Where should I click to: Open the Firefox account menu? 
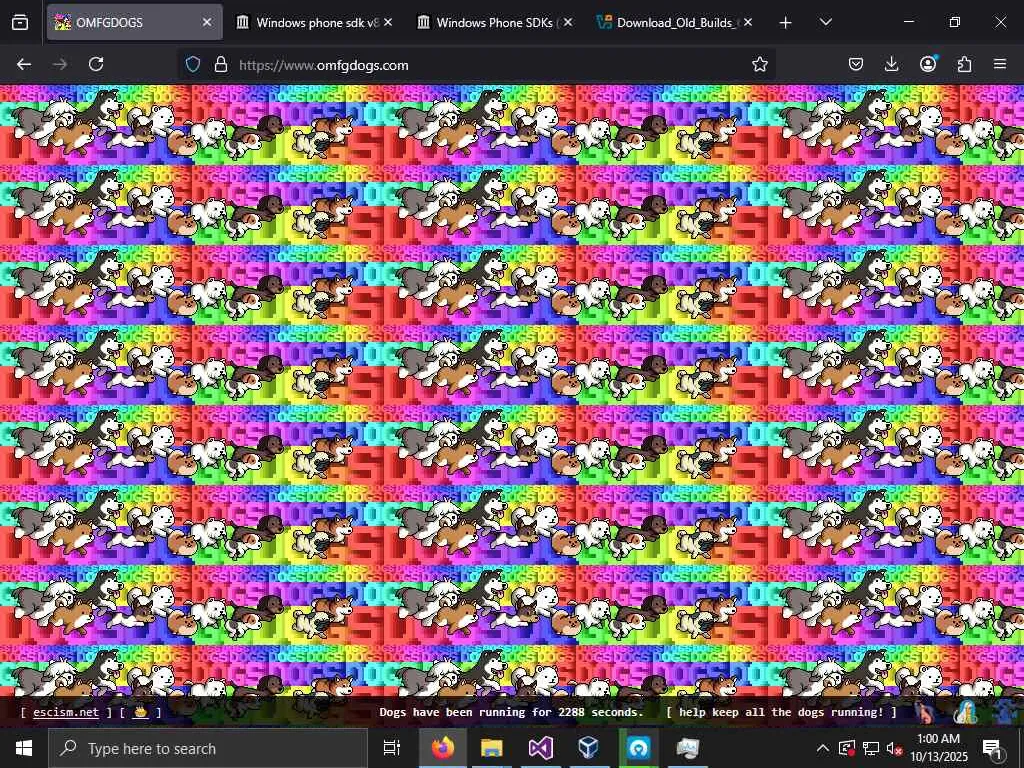pyautogui.click(x=928, y=64)
